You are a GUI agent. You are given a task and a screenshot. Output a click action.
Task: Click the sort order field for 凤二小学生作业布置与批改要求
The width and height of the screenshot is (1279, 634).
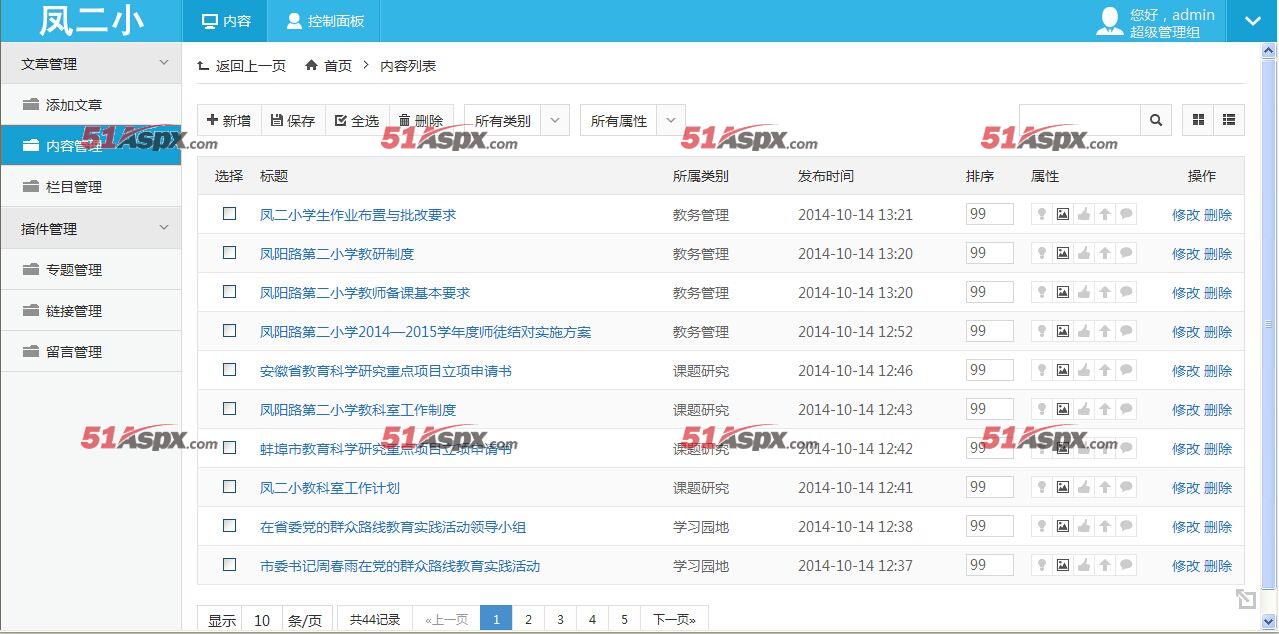990,214
